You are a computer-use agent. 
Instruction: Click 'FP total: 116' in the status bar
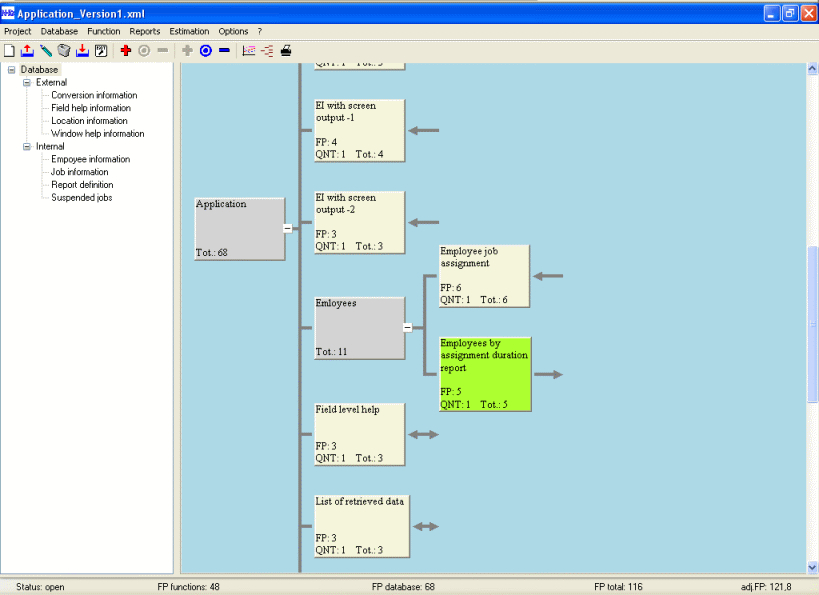(x=618, y=587)
